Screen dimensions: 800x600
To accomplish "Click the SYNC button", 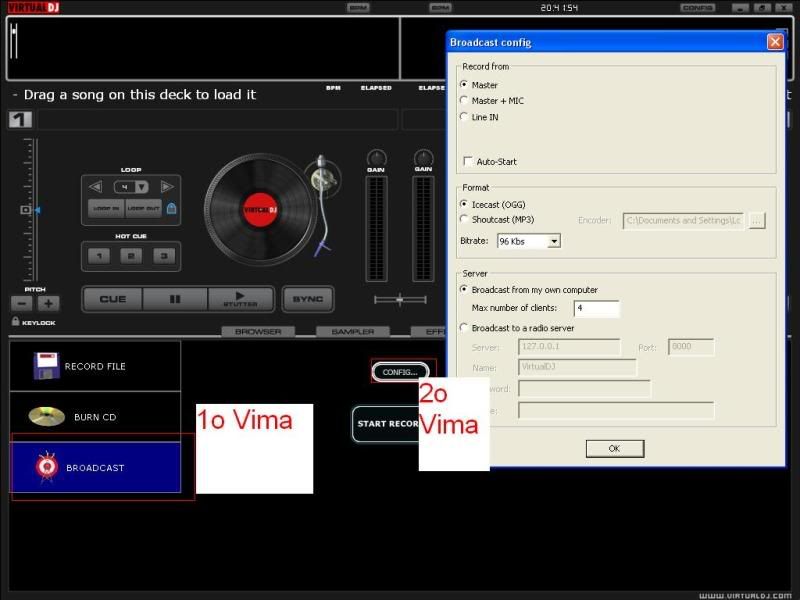I will 308,299.
